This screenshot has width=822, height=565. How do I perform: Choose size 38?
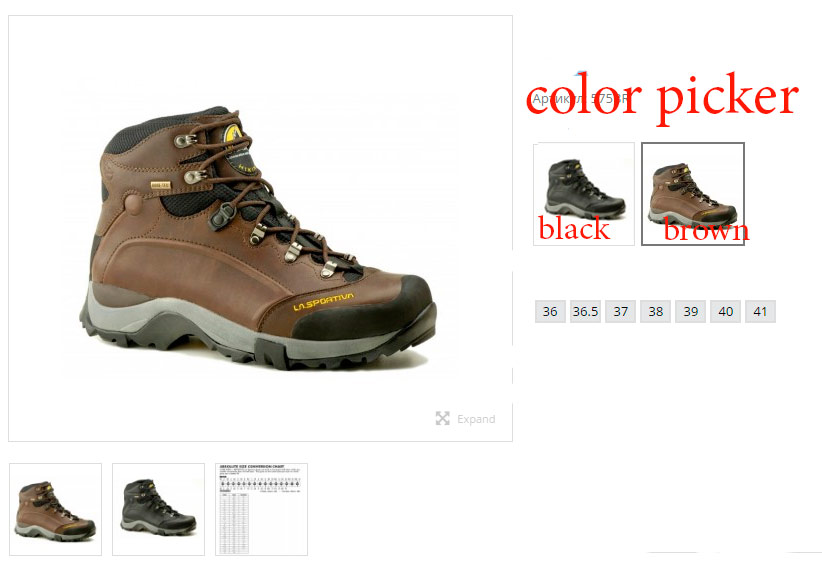point(655,311)
